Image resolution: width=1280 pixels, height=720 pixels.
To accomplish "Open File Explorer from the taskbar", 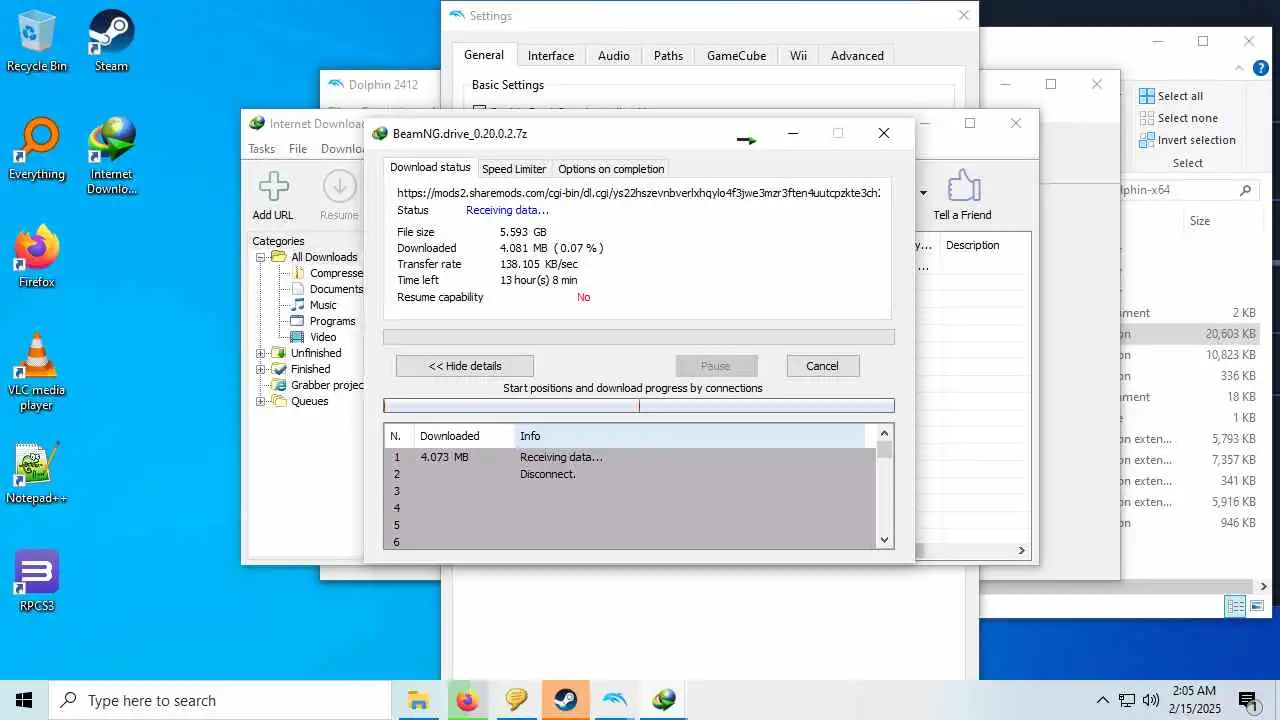I will 418,700.
